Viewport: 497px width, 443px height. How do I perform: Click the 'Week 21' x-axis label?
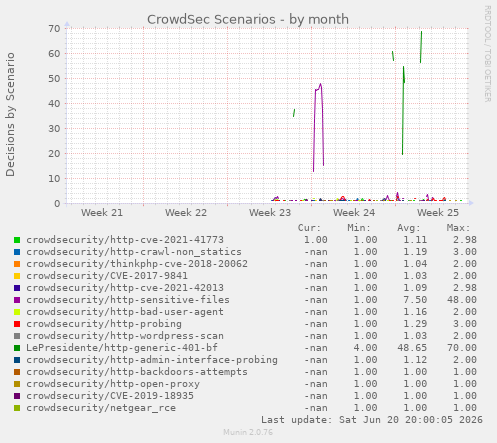102,213
